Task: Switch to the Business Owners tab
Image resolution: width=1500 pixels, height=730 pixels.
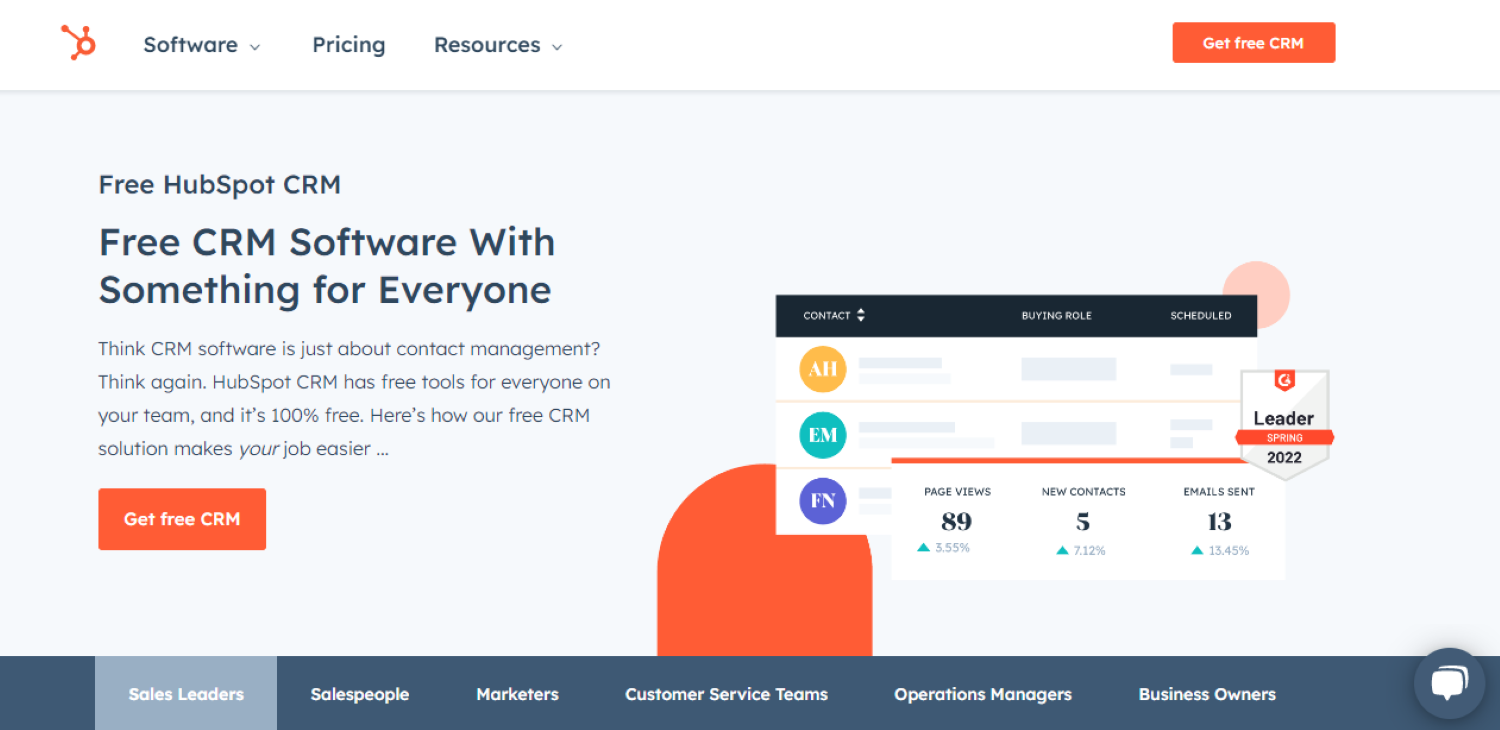Action: click(x=1207, y=694)
